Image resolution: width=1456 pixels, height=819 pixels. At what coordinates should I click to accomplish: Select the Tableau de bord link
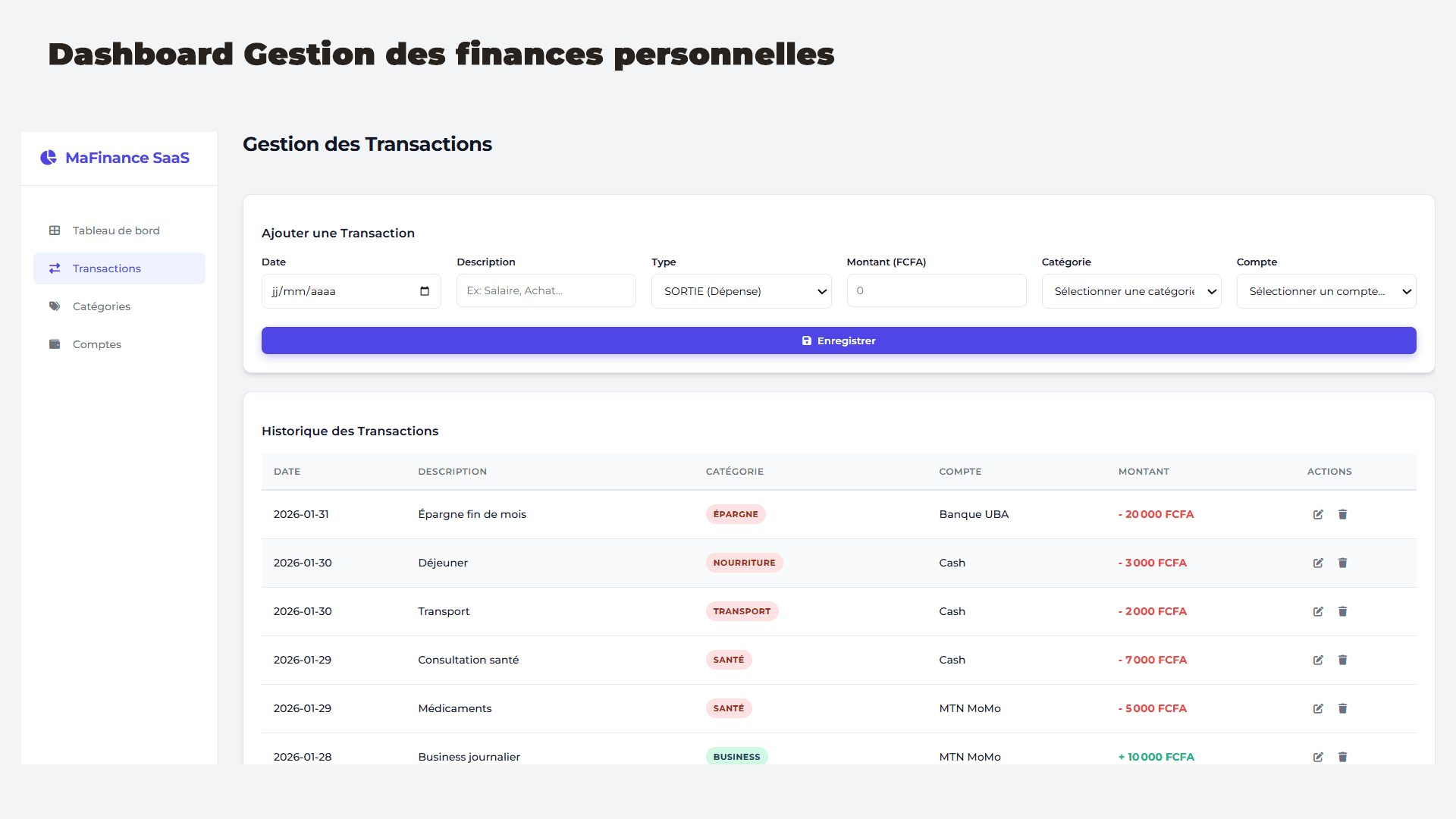(115, 230)
